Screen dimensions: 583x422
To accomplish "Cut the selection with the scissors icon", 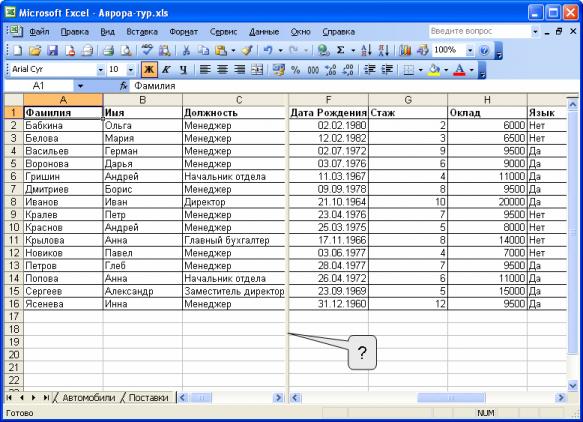I will click(186, 50).
